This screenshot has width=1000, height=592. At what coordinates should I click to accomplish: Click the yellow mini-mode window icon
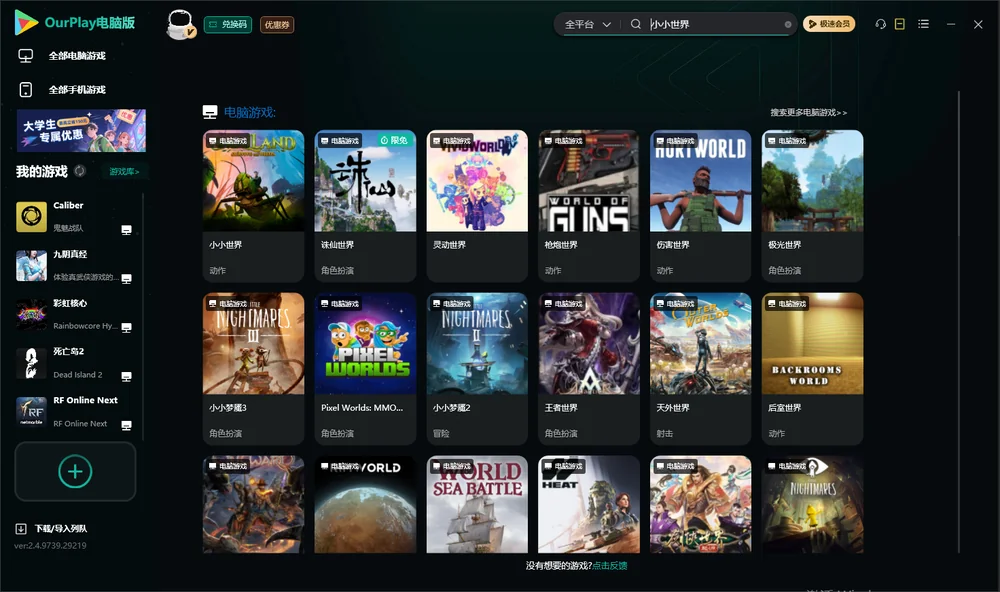click(x=900, y=24)
